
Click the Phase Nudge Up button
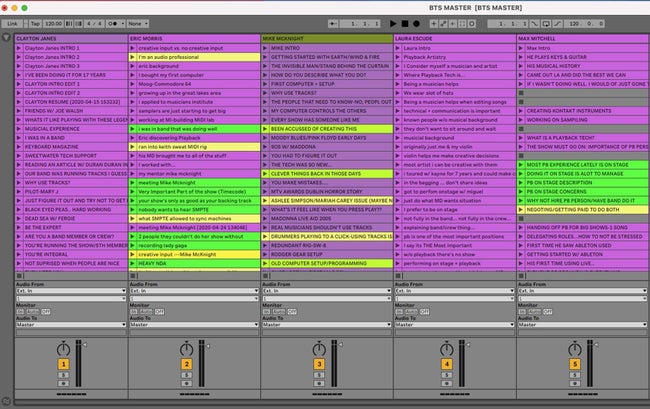pyautogui.click(x=78, y=24)
